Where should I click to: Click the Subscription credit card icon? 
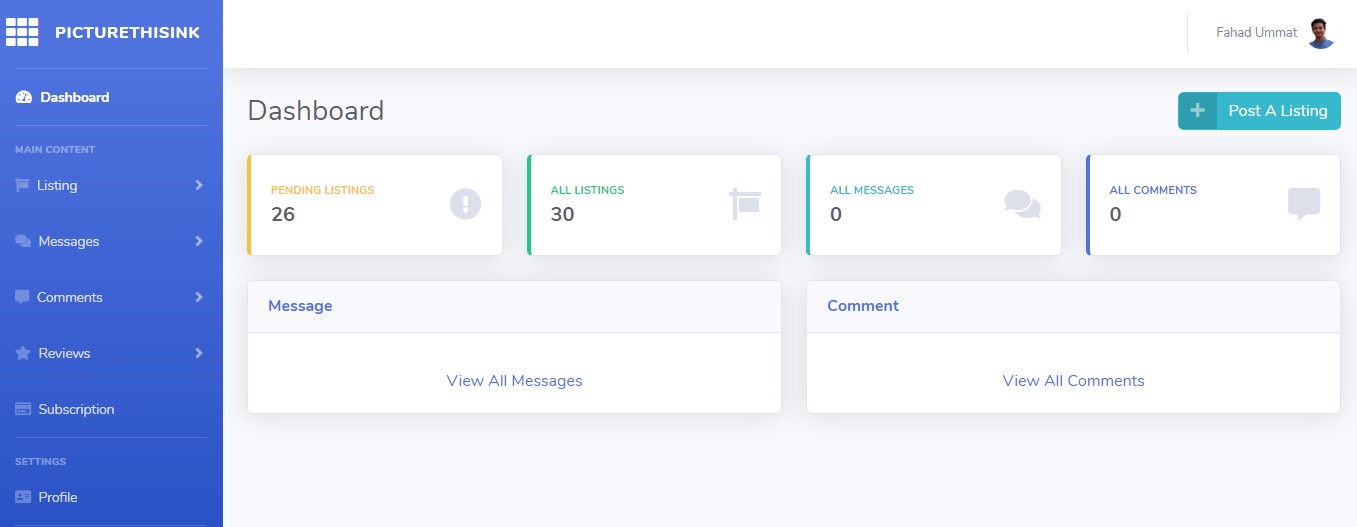click(x=23, y=409)
